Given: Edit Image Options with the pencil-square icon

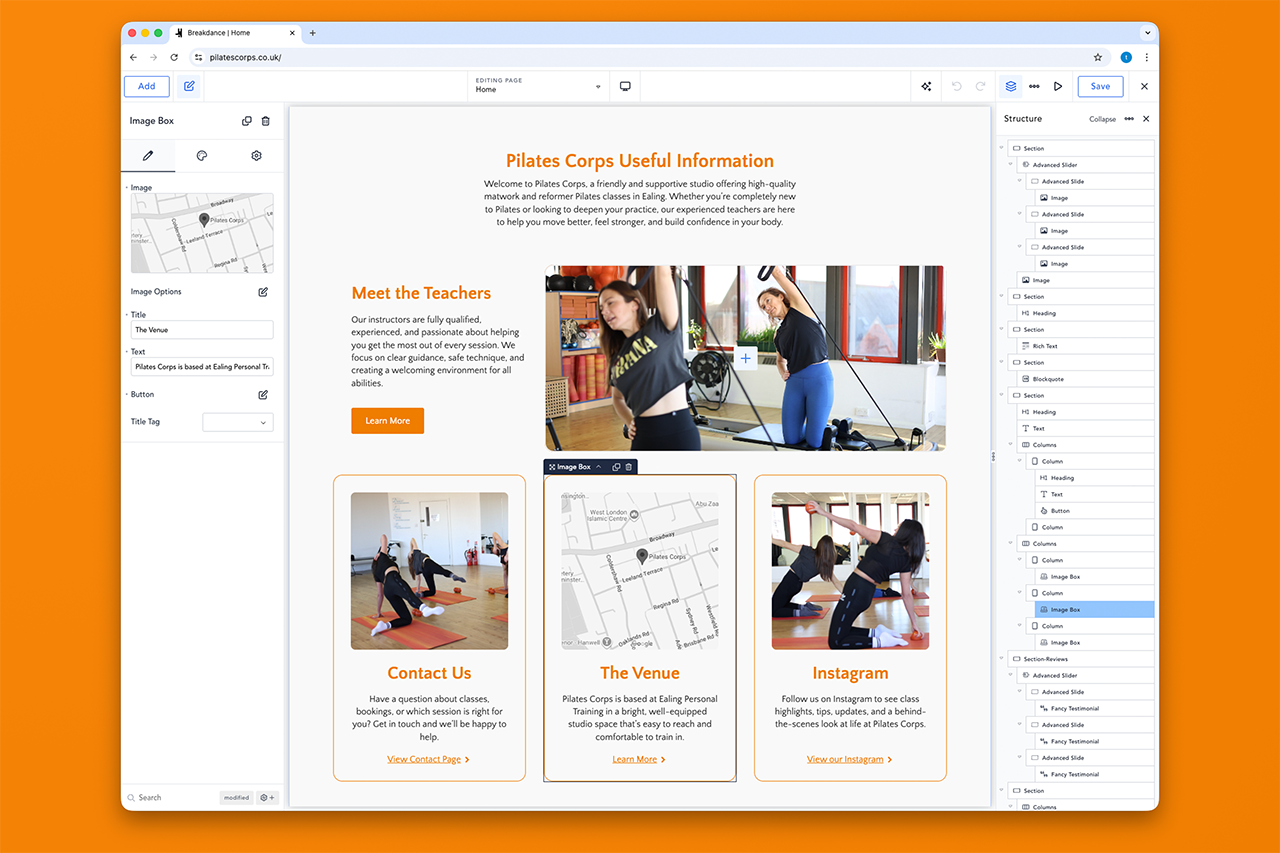Looking at the screenshot, I should (263, 292).
